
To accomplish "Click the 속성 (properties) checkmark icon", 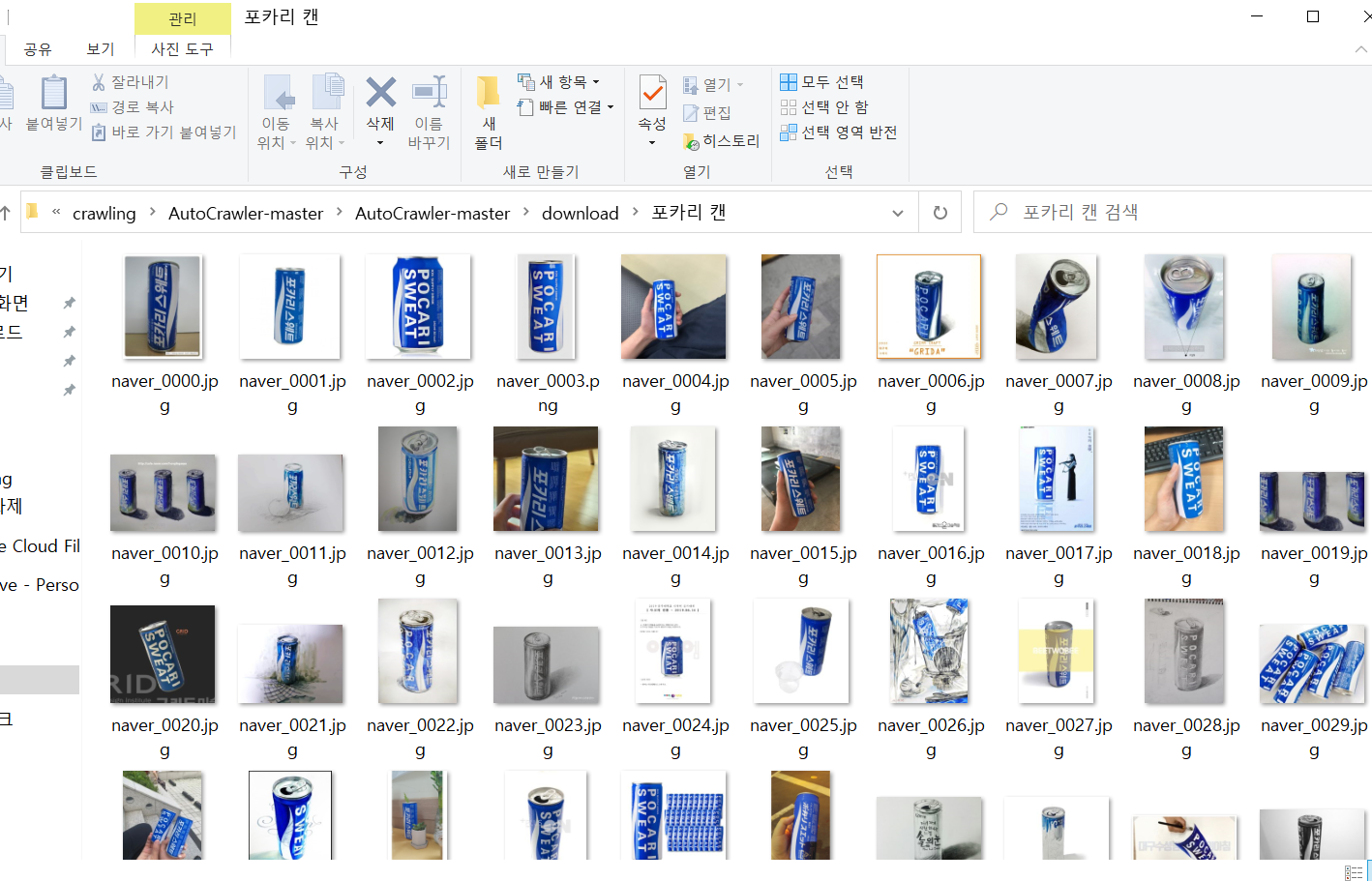I will pyautogui.click(x=653, y=93).
